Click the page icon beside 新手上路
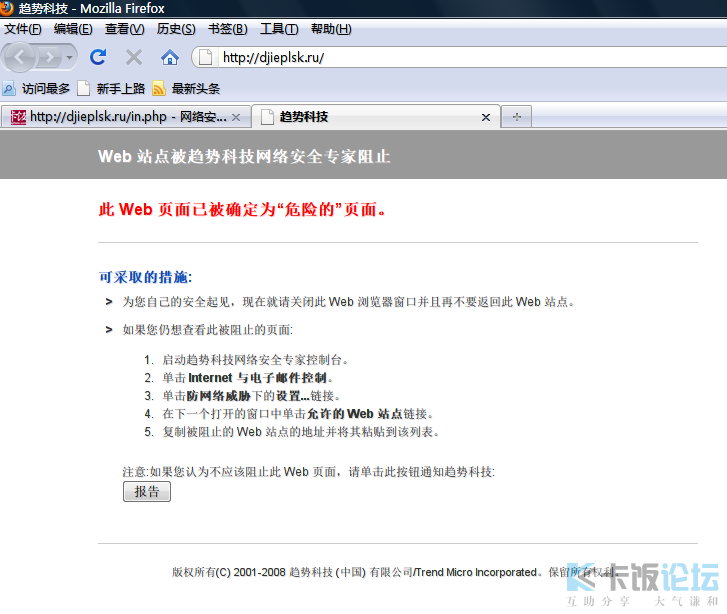 (83, 88)
